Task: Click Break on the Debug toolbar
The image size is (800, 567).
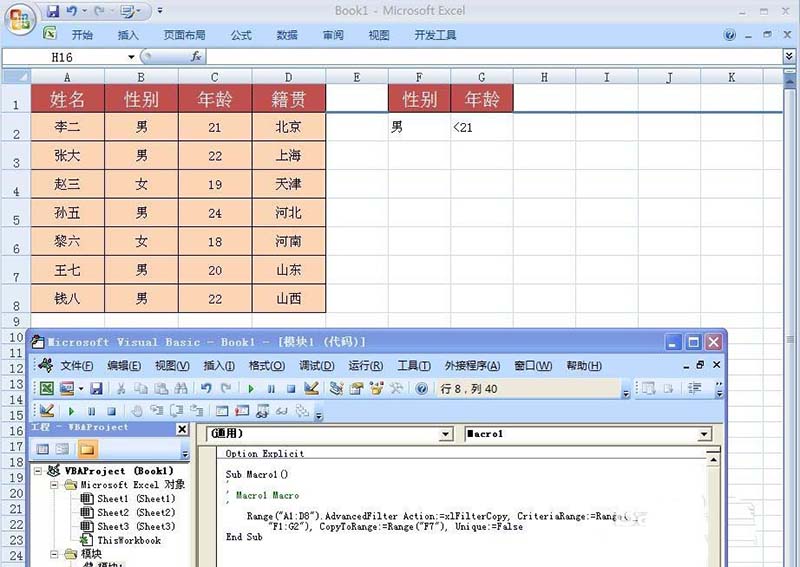Action: coord(91,411)
